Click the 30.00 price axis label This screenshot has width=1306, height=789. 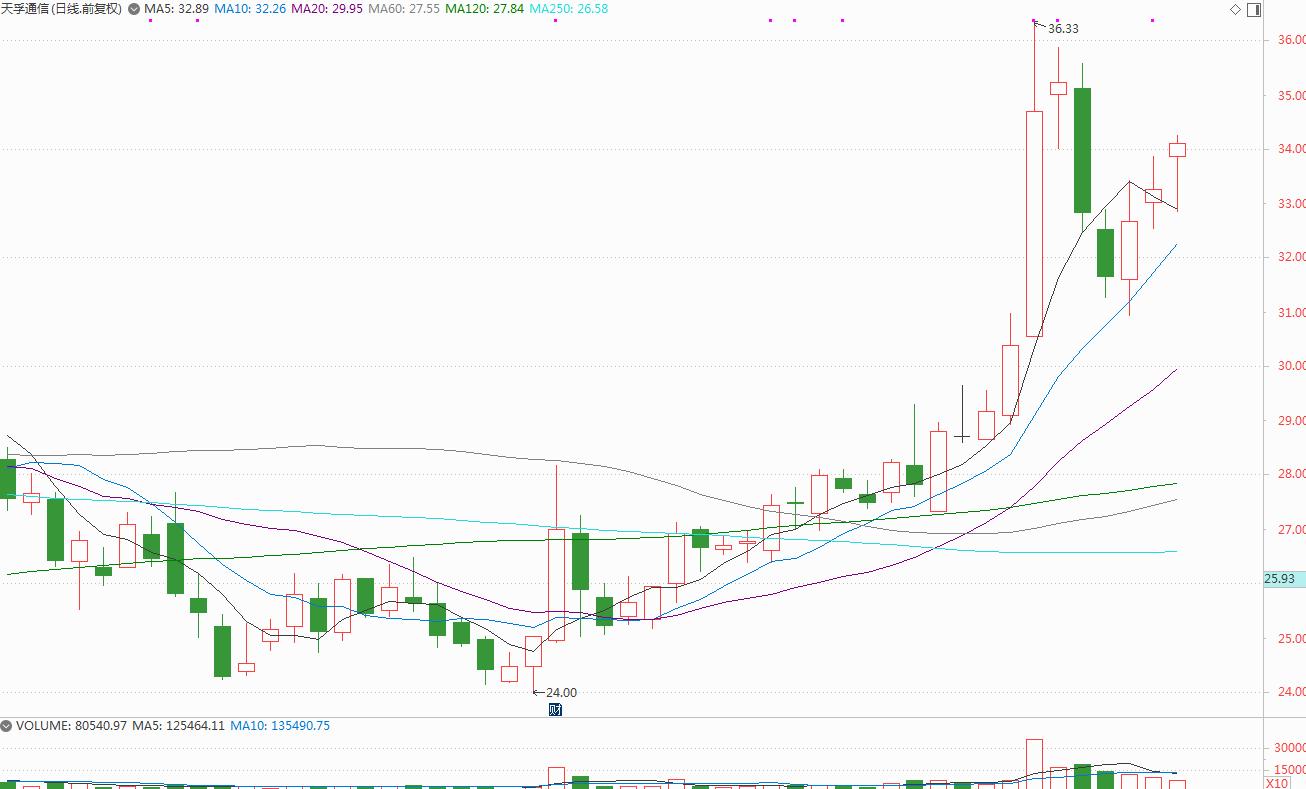tap(1291, 366)
